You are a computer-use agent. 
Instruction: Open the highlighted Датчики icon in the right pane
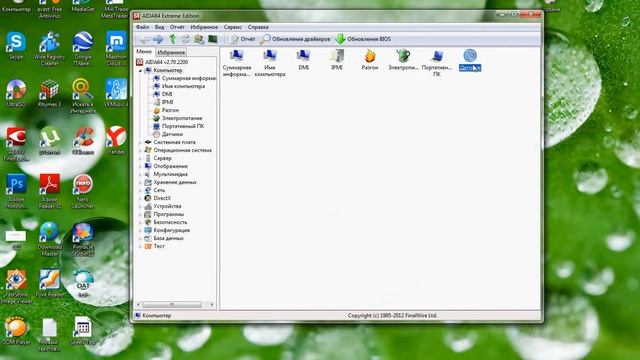pyautogui.click(x=470, y=60)
